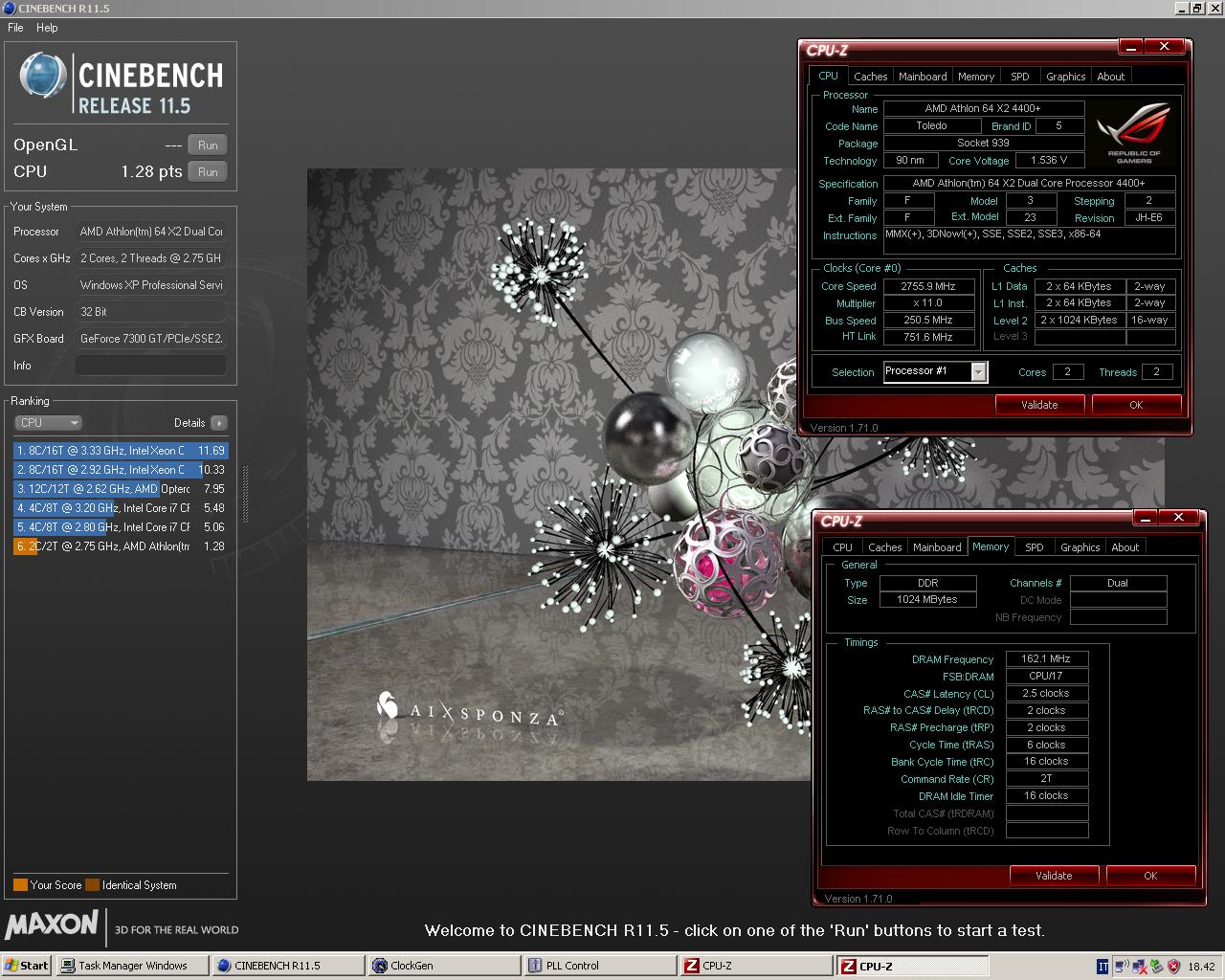Select ranking entry 2C/2T @ 2.75 GHz Athlon
This screenshot has height=980, width=1225.
121,546
